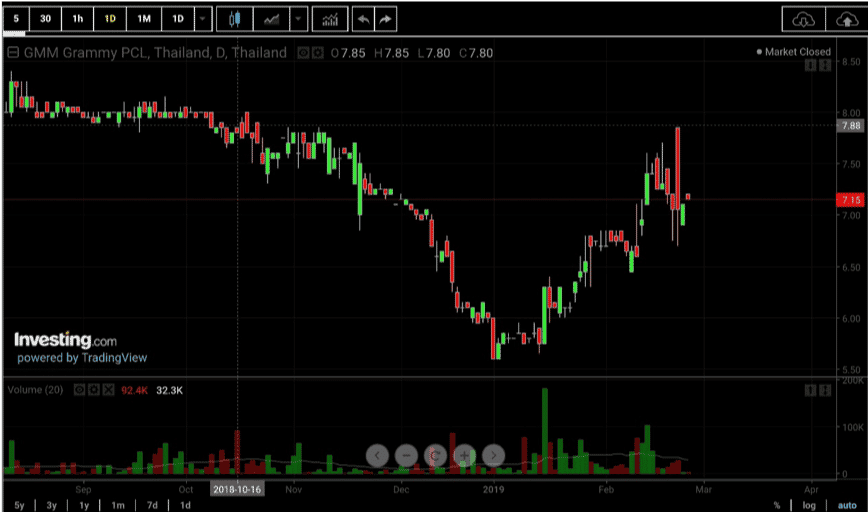The width and height of the screenshot is (868, 512).
Task: Click the undo arrow icon
Action: point(363,19)
